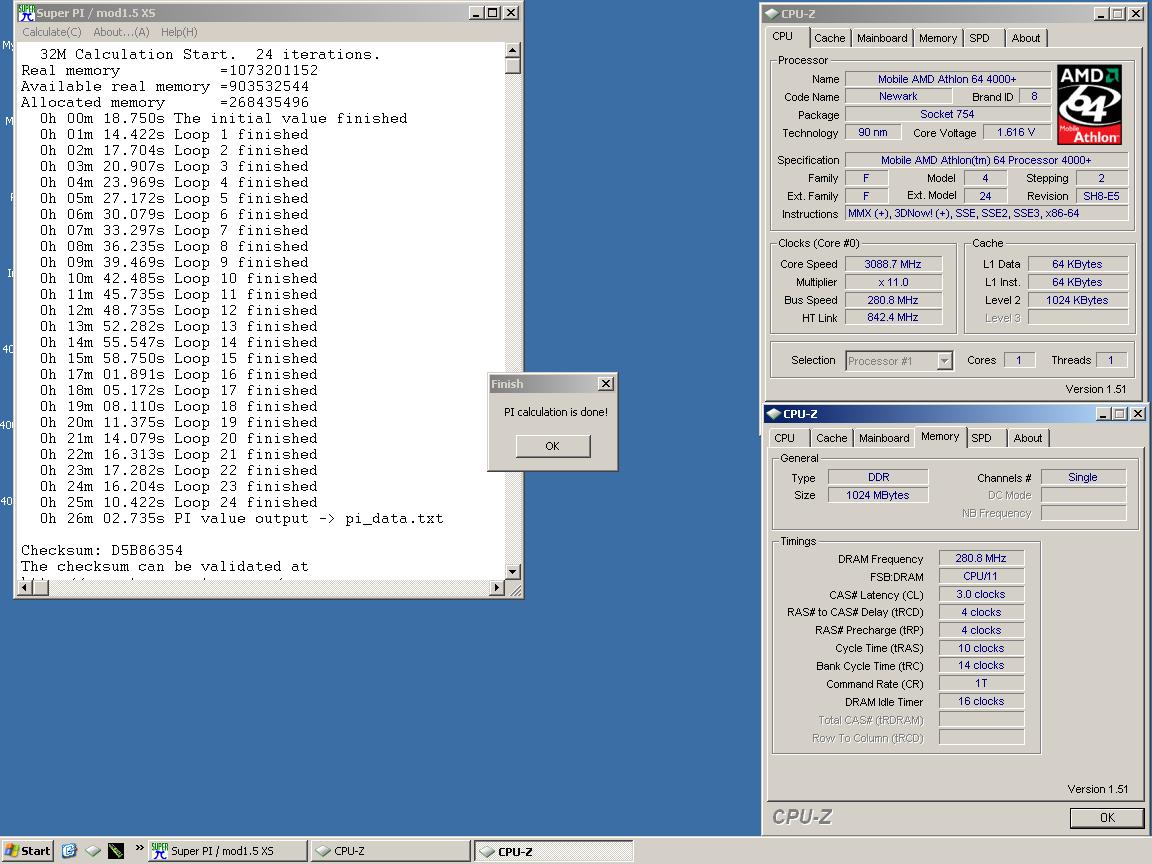Screen dimensions: 1152x864
Task: Click the memory Size 1024 MBytes field
Action: 878,495
